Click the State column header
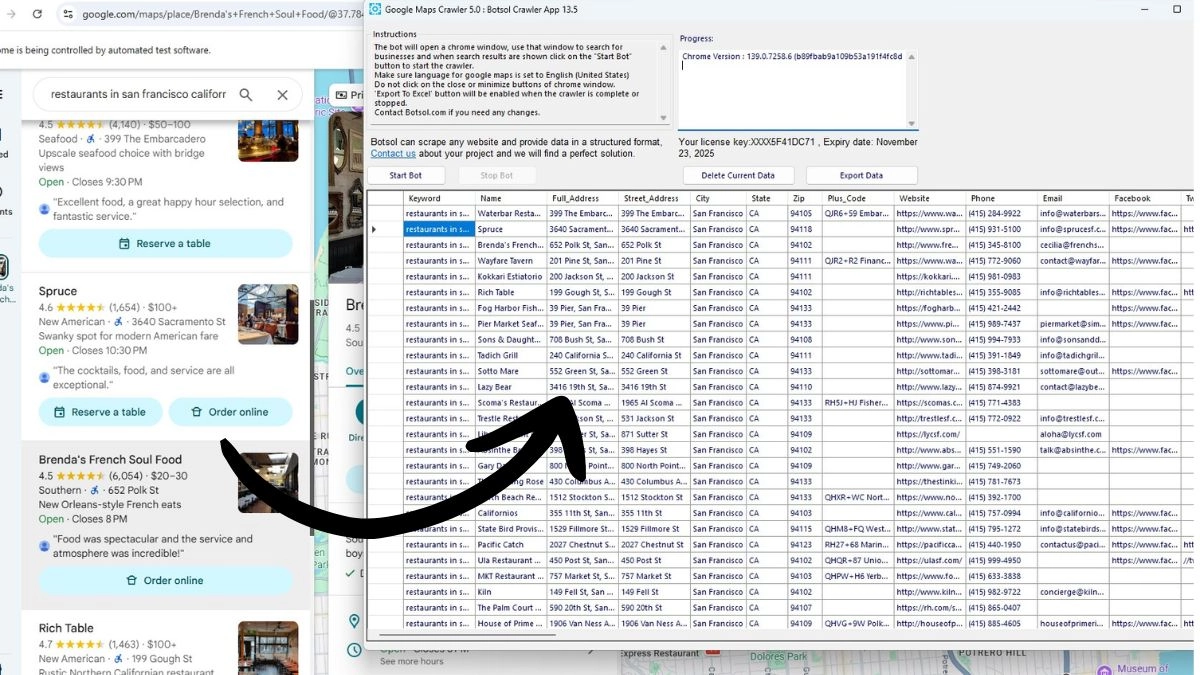This screenshot has height=675, width=1200. 768,198
